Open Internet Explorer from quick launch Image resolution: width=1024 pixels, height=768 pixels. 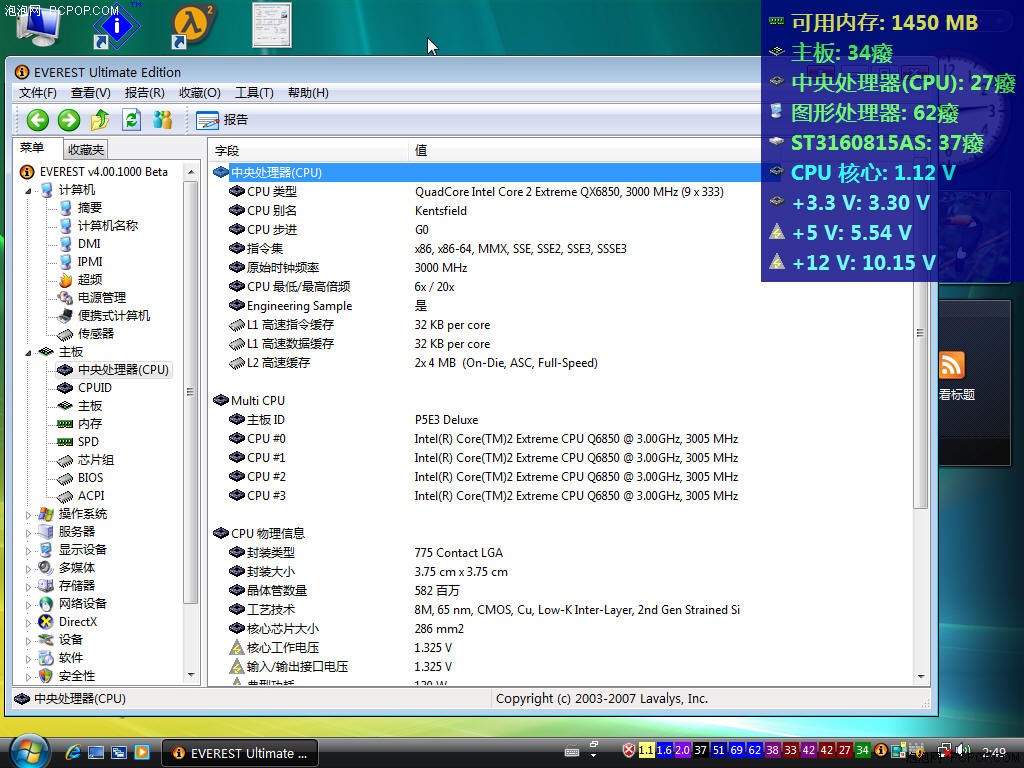pyautogui.click(x=73, y=752)
